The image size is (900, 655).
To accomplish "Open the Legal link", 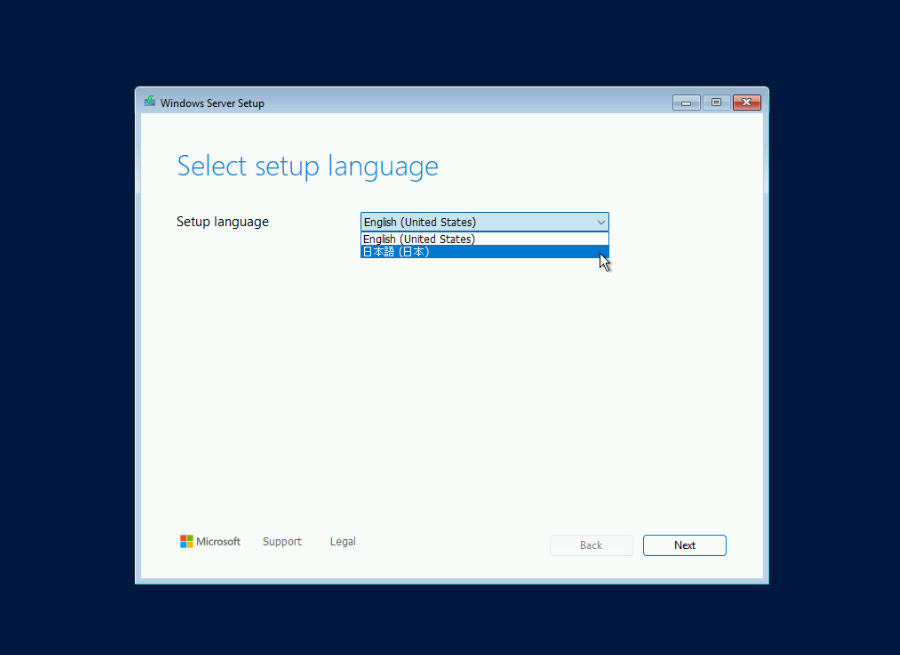I will (343, 541).
